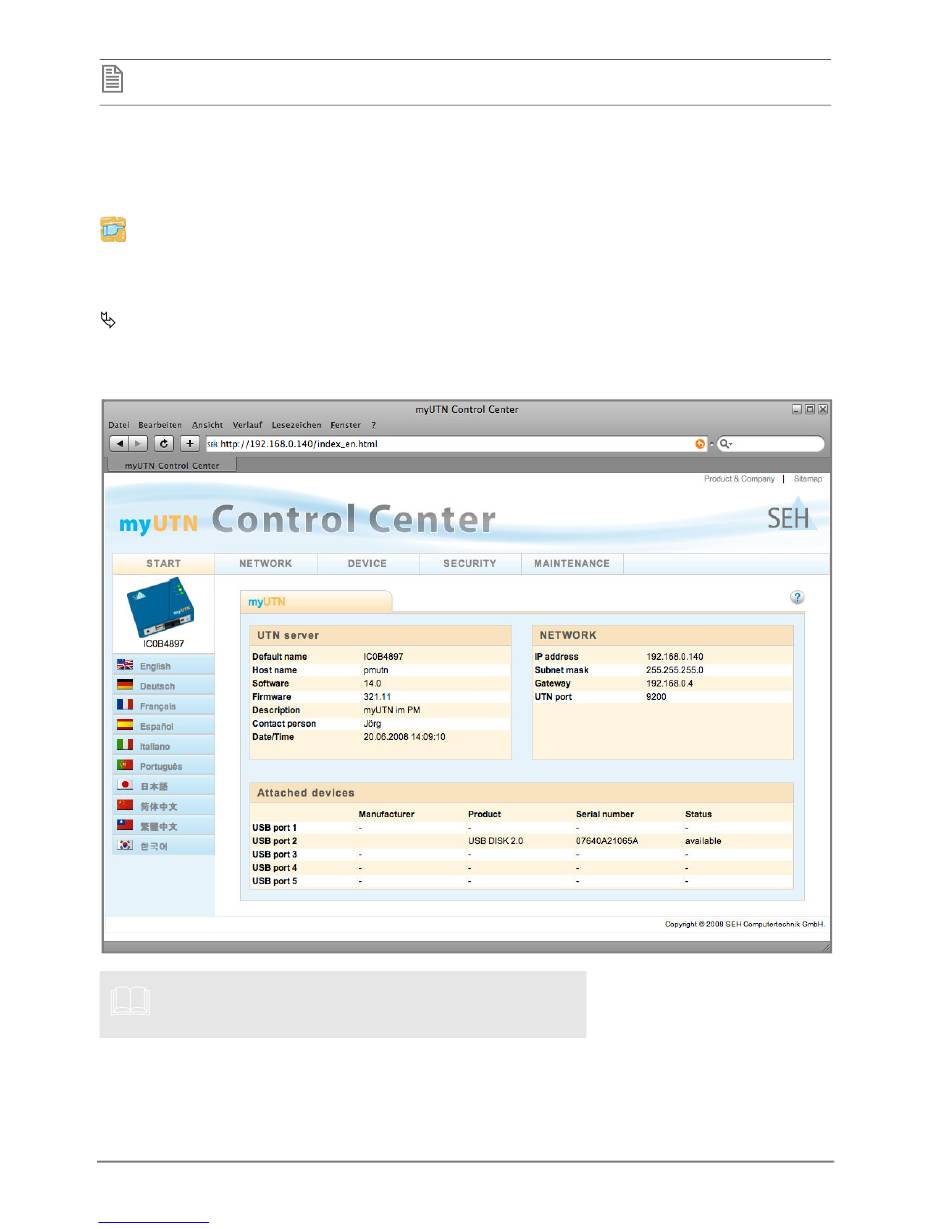Switch to Korean (한국어) language flag

point(125,846)
